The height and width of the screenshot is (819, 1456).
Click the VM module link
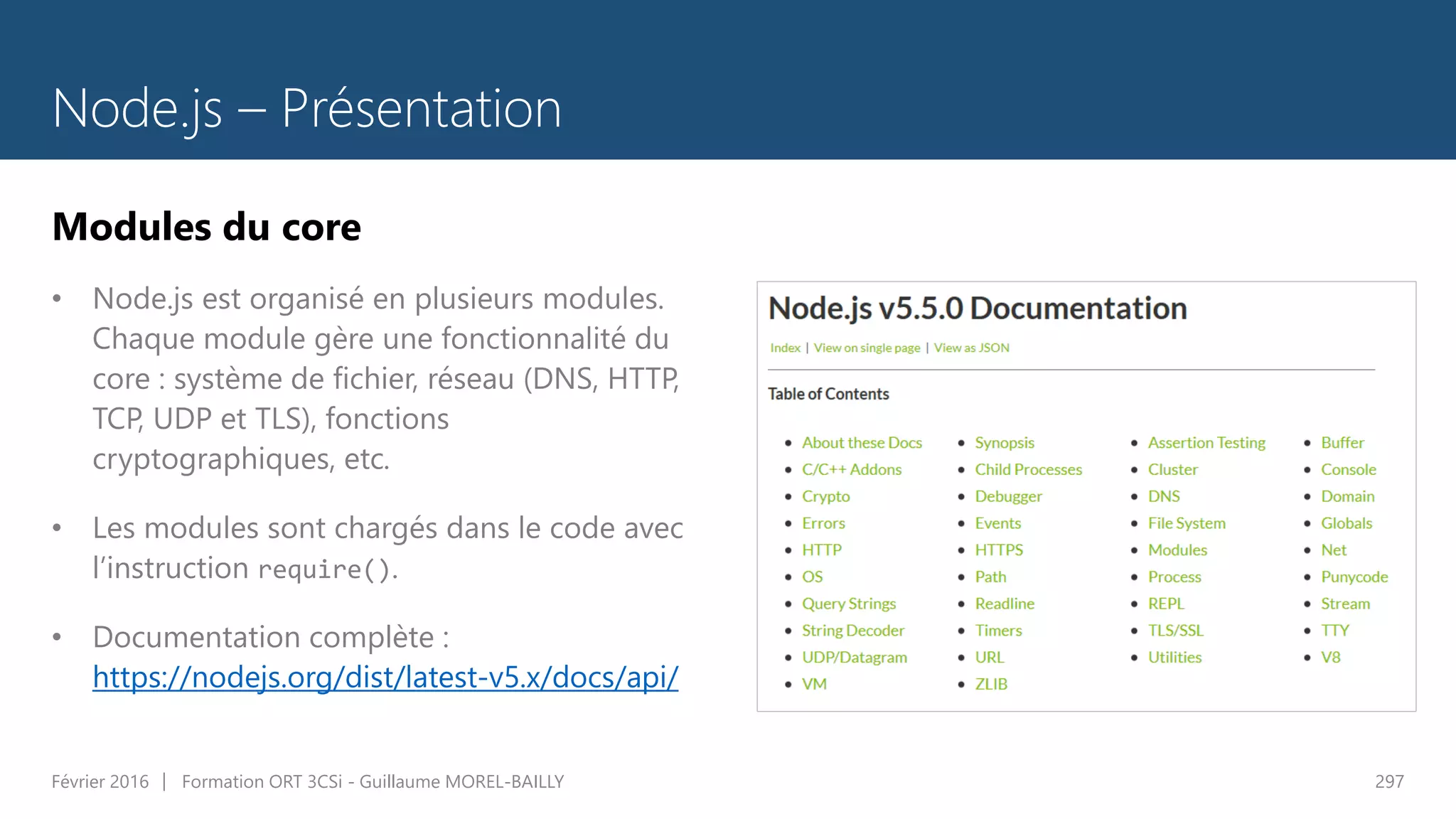point(814,684)
